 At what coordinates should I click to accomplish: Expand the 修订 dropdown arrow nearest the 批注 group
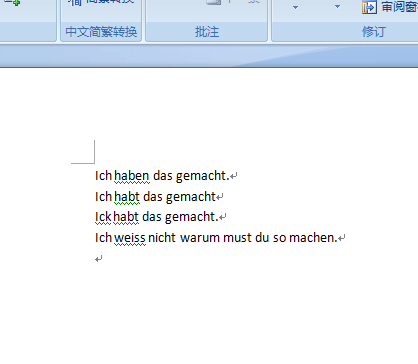point(295,7)
